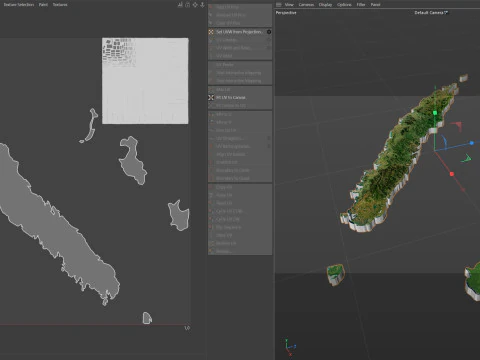This screenshot has height=360, width=480.
Task: Run Clear UV Pins command
Action: pyautogui.click(x=239, y=23)
